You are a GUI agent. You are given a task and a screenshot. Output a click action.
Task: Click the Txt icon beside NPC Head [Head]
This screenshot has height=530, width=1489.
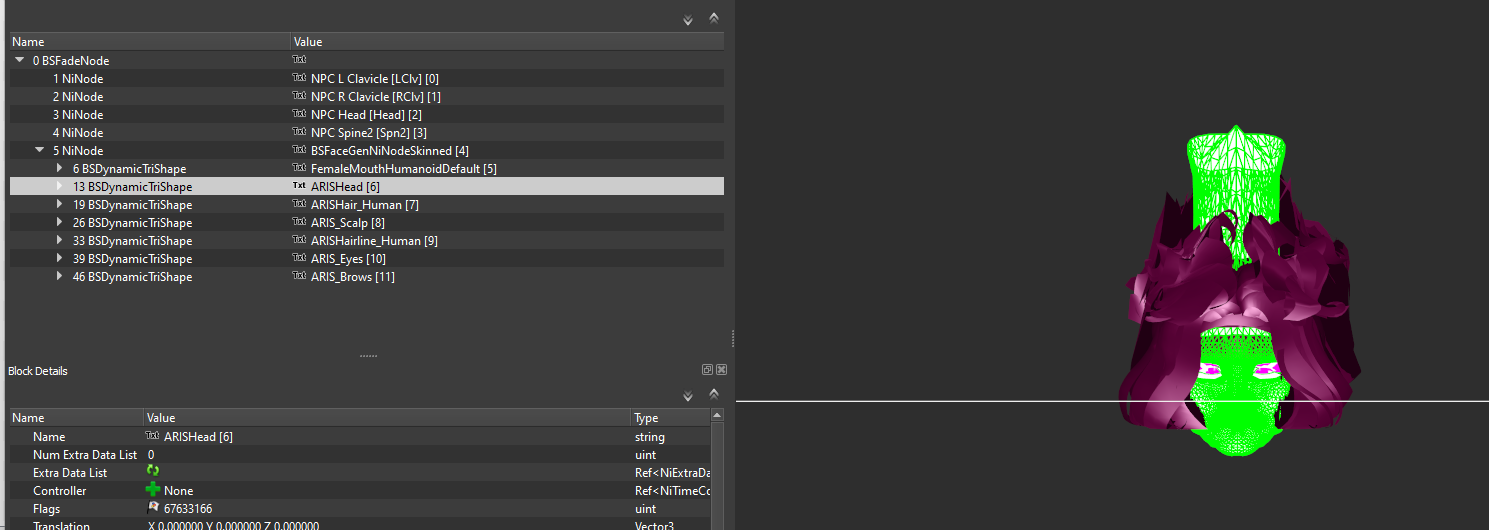tap(299, 114)
